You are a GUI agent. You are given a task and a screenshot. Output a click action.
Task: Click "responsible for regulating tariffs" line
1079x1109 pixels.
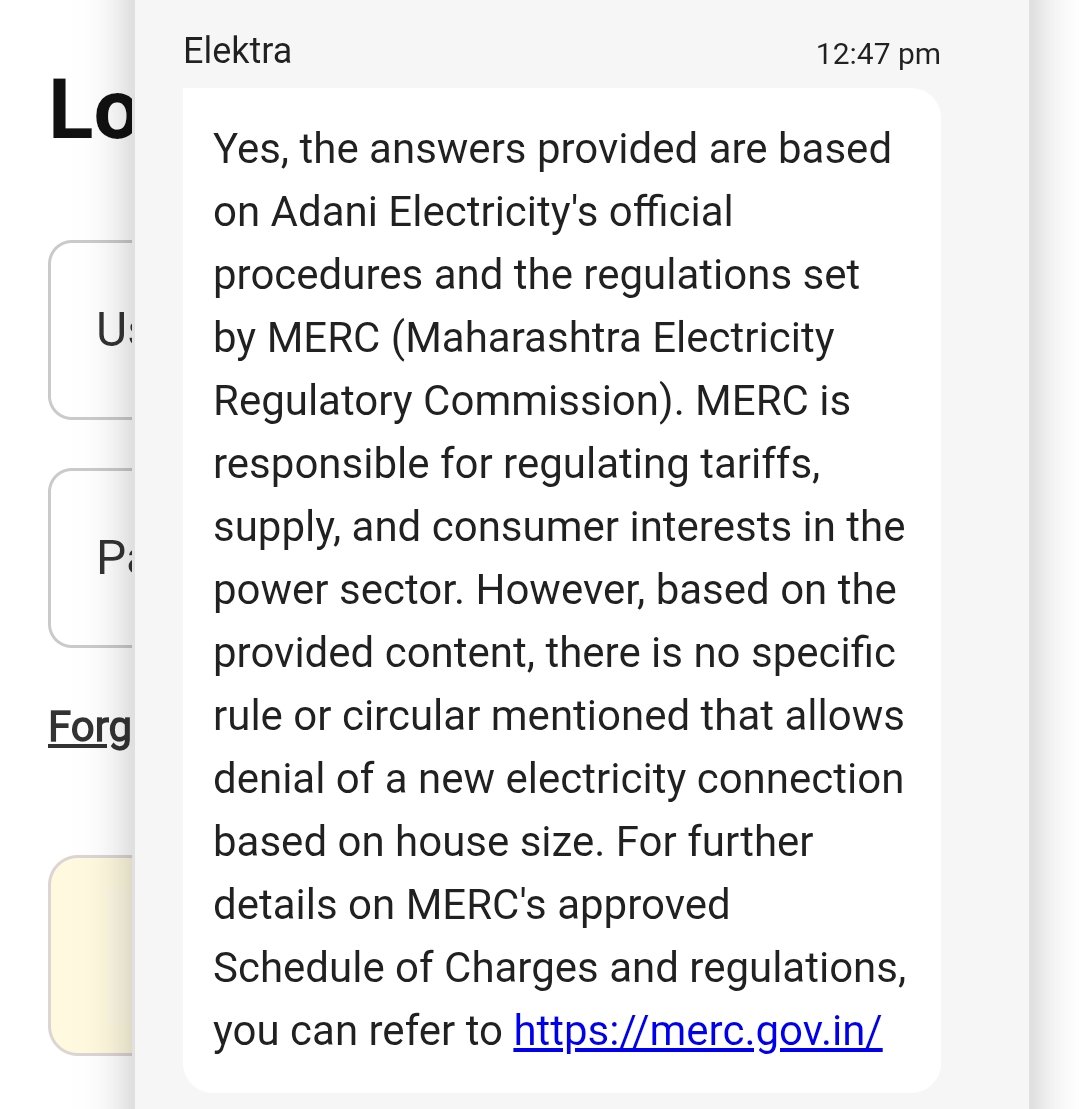[x=517, y=464]
